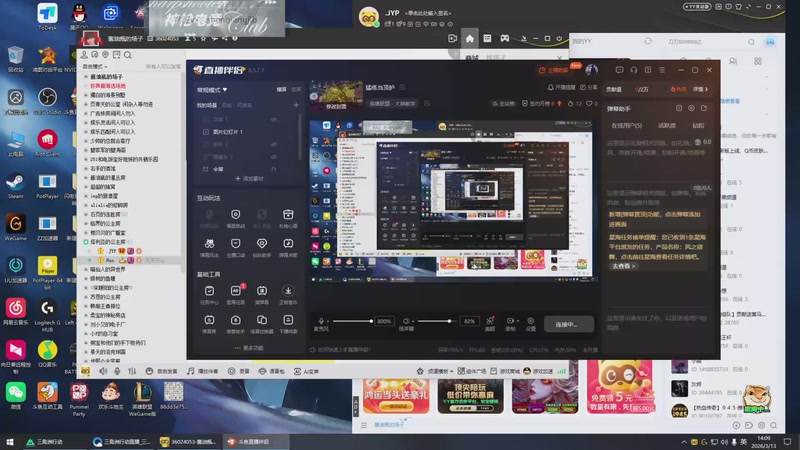The width and height of the screenshot is (800, 450).
Task: Expand 常规模式 mode dropdown
Action: 212,90
